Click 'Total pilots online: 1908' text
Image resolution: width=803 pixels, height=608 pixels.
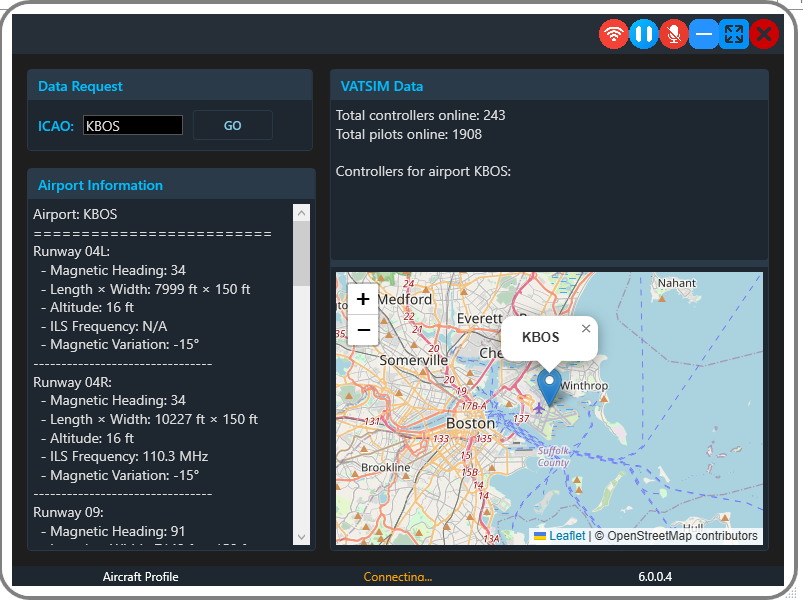pyautogui.click(x=409, y=134)
